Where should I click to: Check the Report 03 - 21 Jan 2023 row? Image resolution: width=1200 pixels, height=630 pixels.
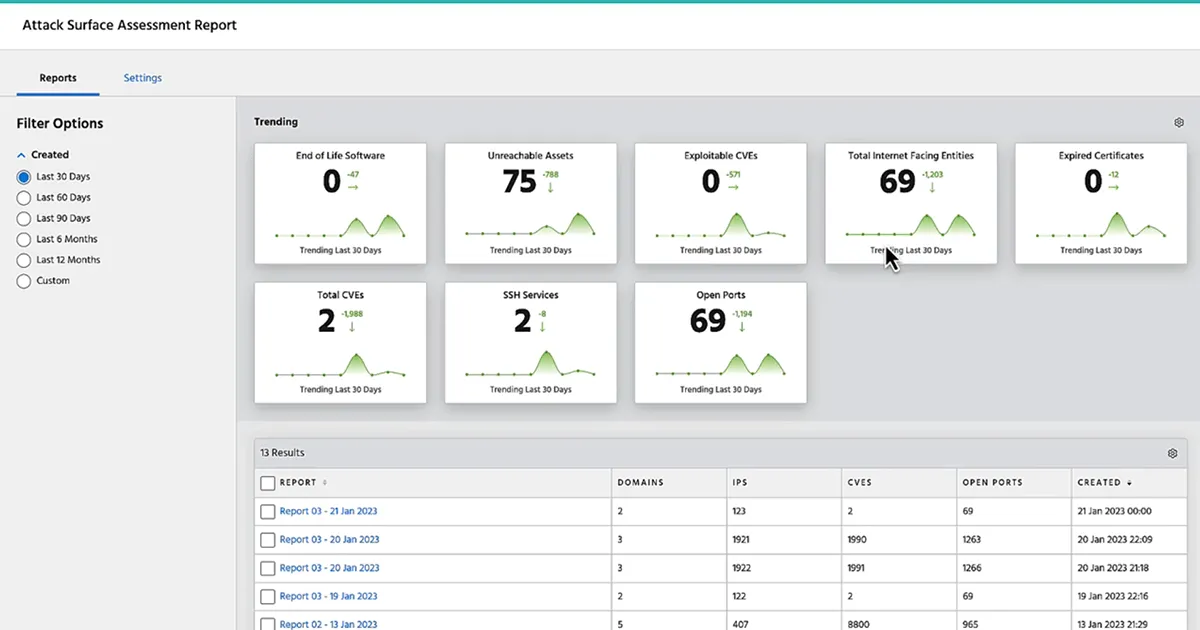click(x=267, y=511)
